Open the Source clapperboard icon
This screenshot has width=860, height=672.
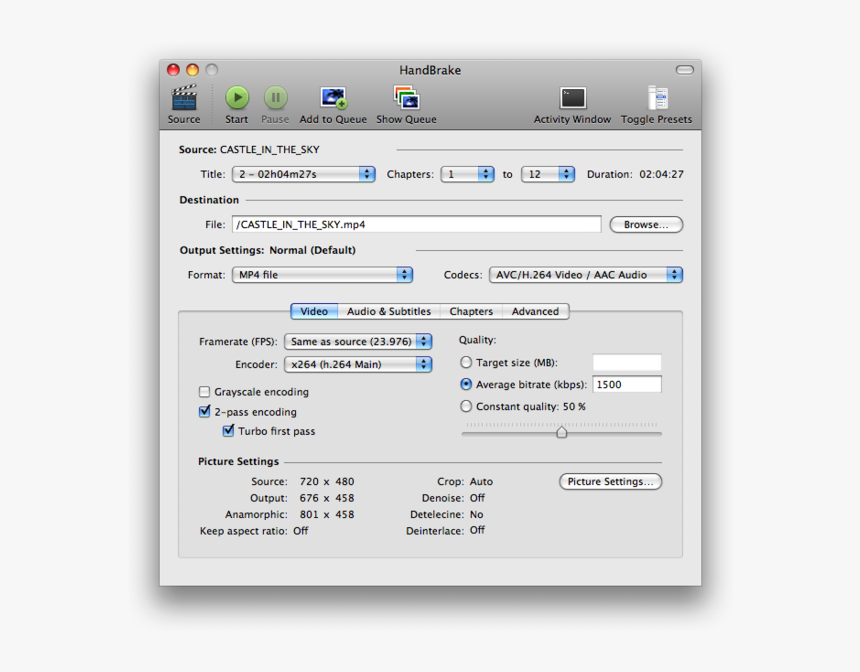184,98
